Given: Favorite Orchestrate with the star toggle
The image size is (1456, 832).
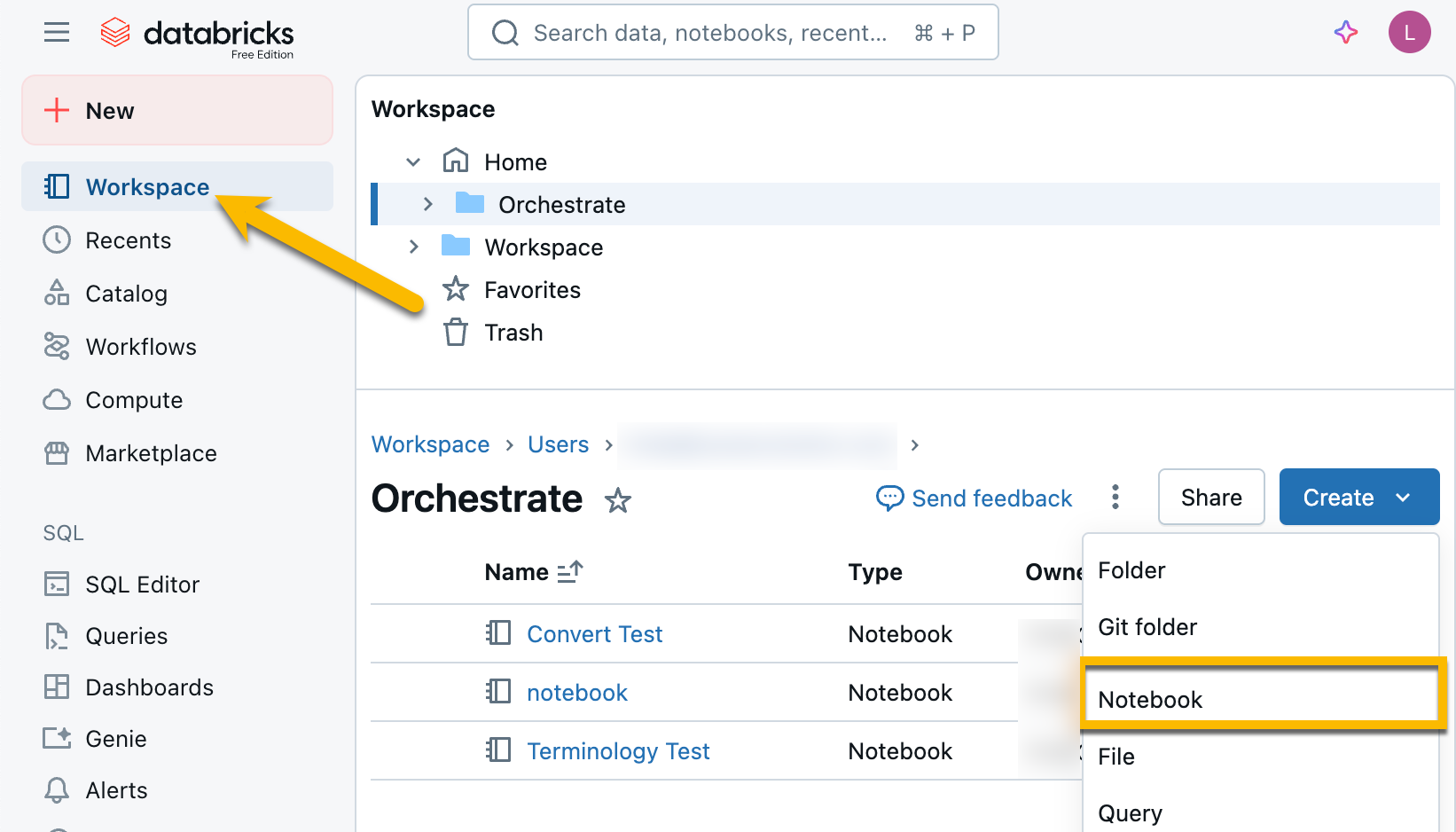Looking at the screenshot, I should pyautogui.click(x=618, y=500).
